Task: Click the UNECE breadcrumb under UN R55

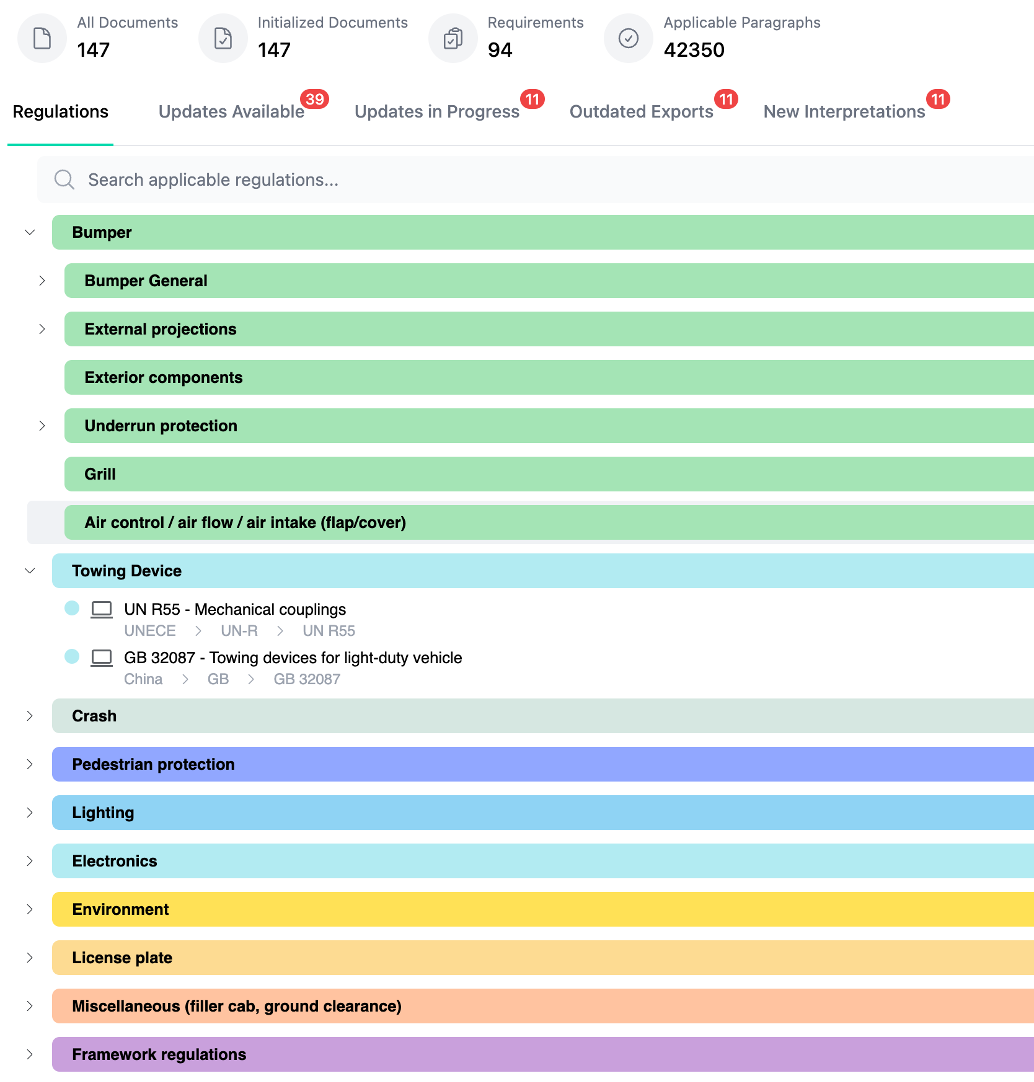Action: tap(150, 631)
